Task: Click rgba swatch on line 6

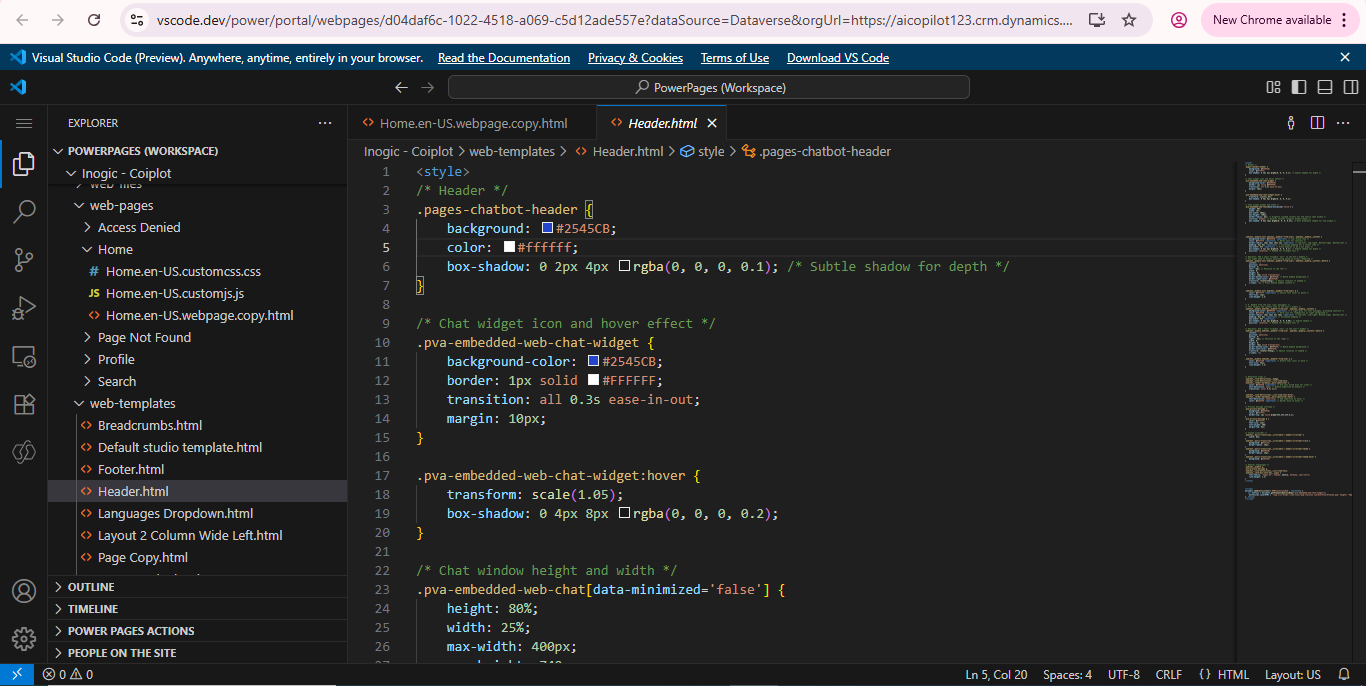Action: tap(625, 266)
